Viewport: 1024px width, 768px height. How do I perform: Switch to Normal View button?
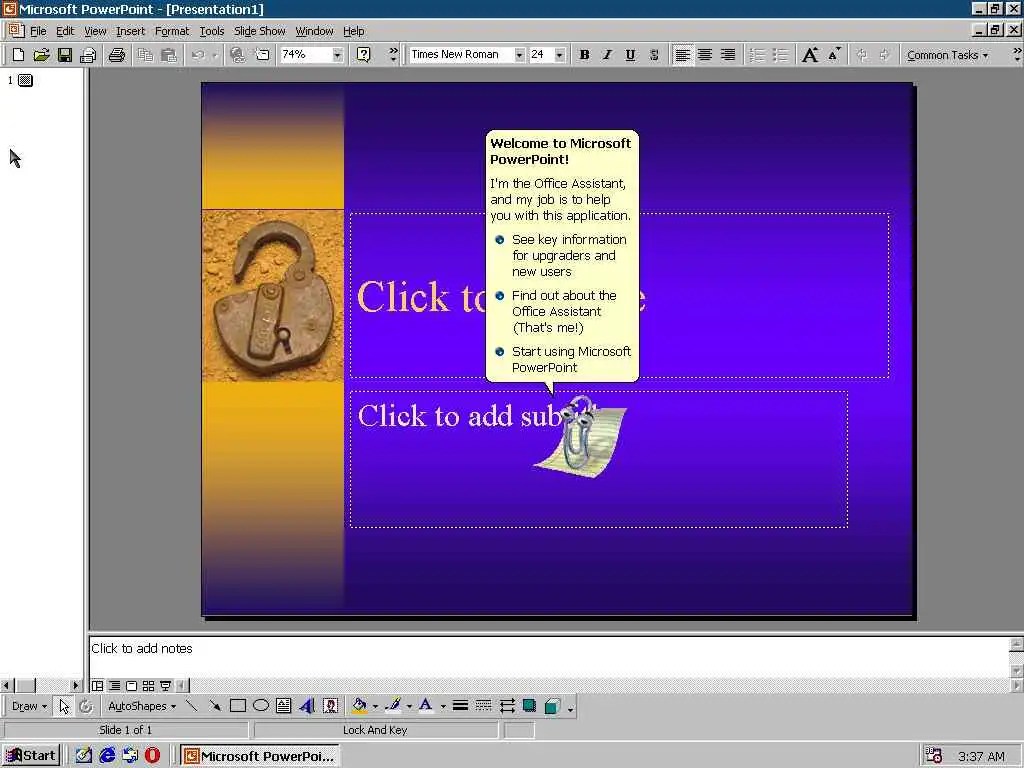[x=97, y=686]
